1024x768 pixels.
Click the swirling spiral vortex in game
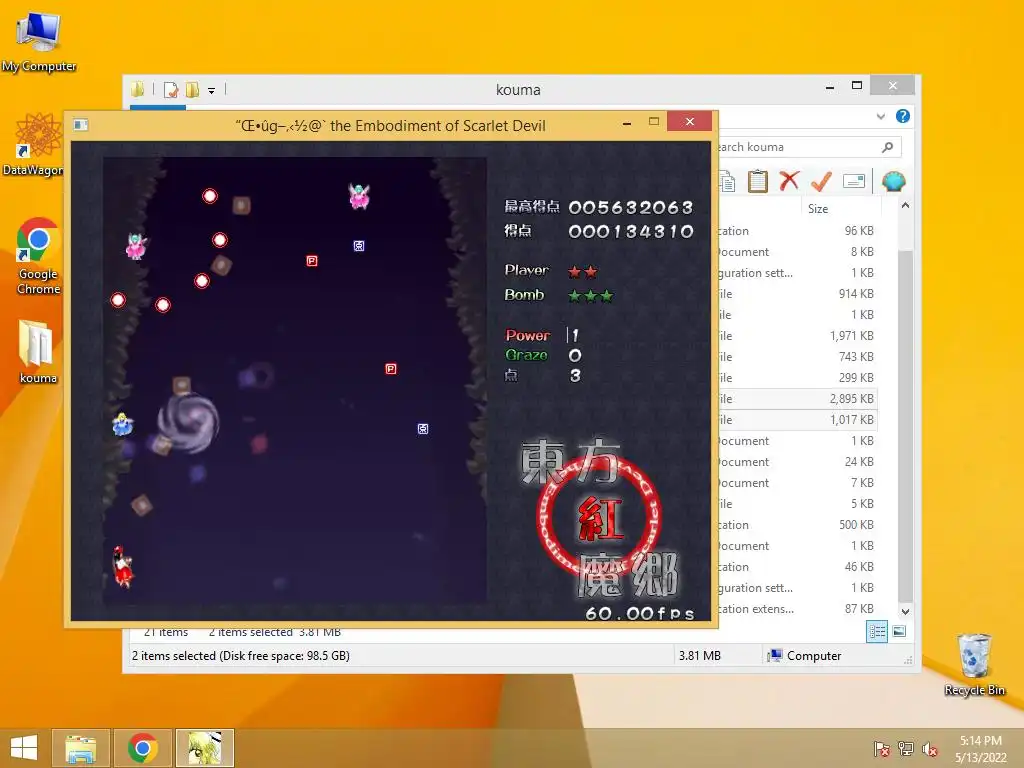(x=189, y=421)
